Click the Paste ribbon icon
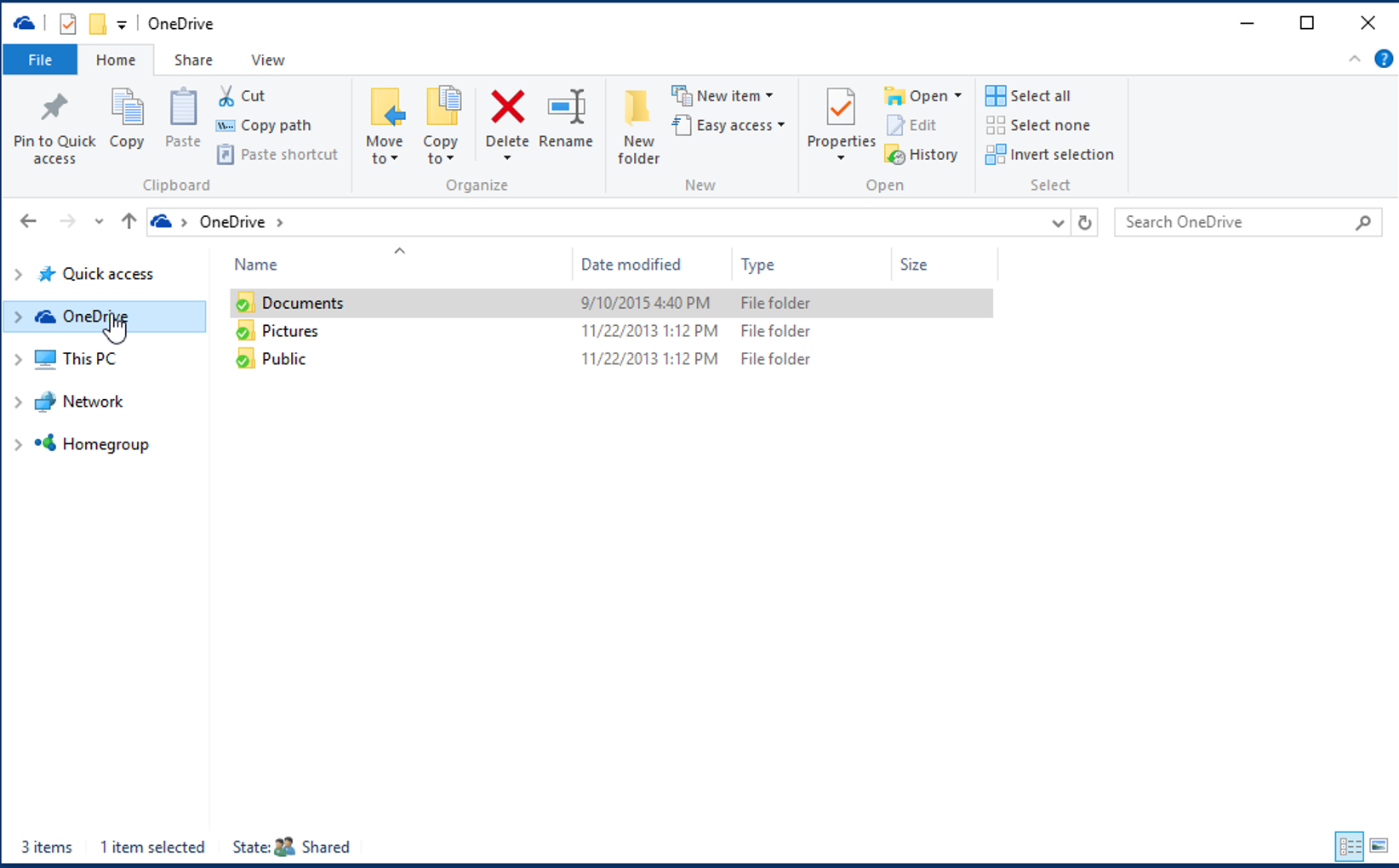The width and height of the screenshot is (1399, 868). (182, 108)
